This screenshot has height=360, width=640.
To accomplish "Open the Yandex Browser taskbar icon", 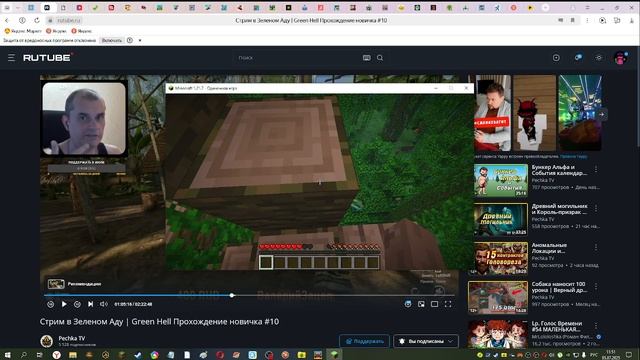I will coord(56,355).
